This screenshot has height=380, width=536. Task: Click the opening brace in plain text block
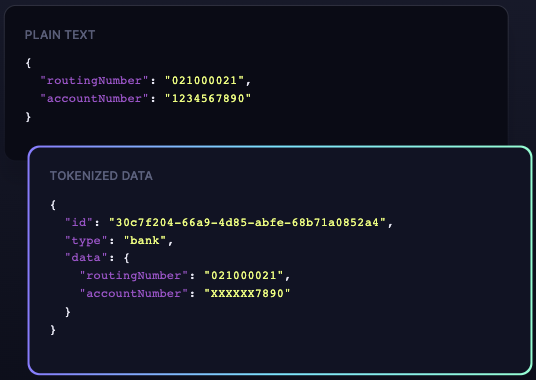coord(28,63)
